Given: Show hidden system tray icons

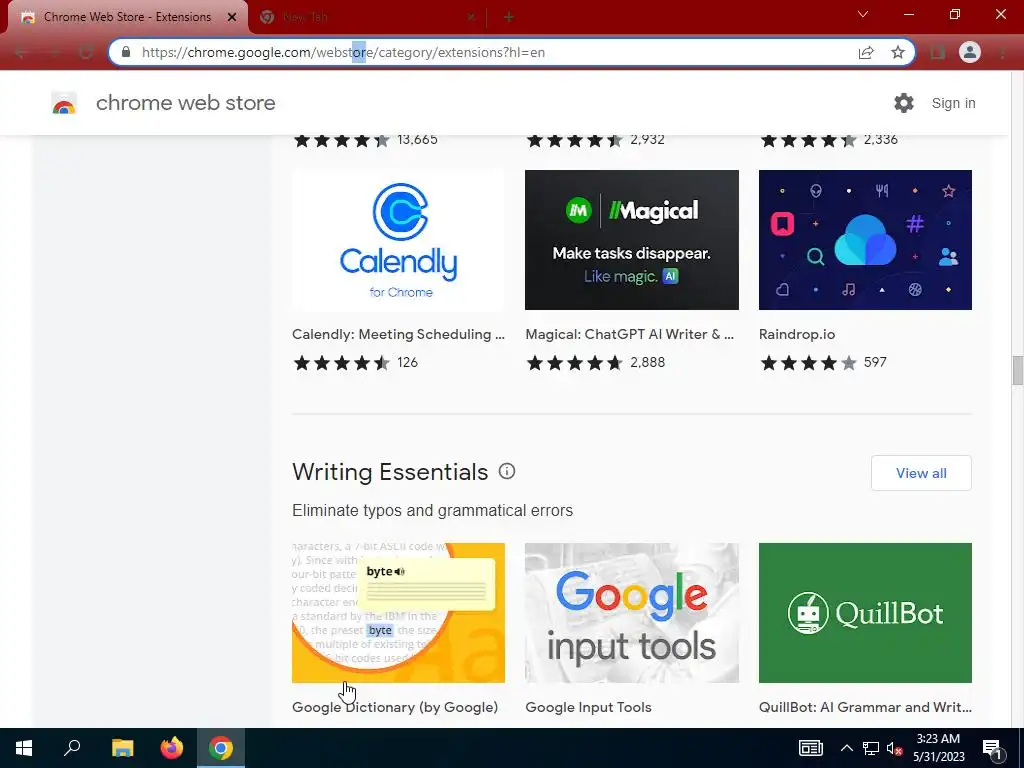Looking at the screenshot, I should (846, 748).
